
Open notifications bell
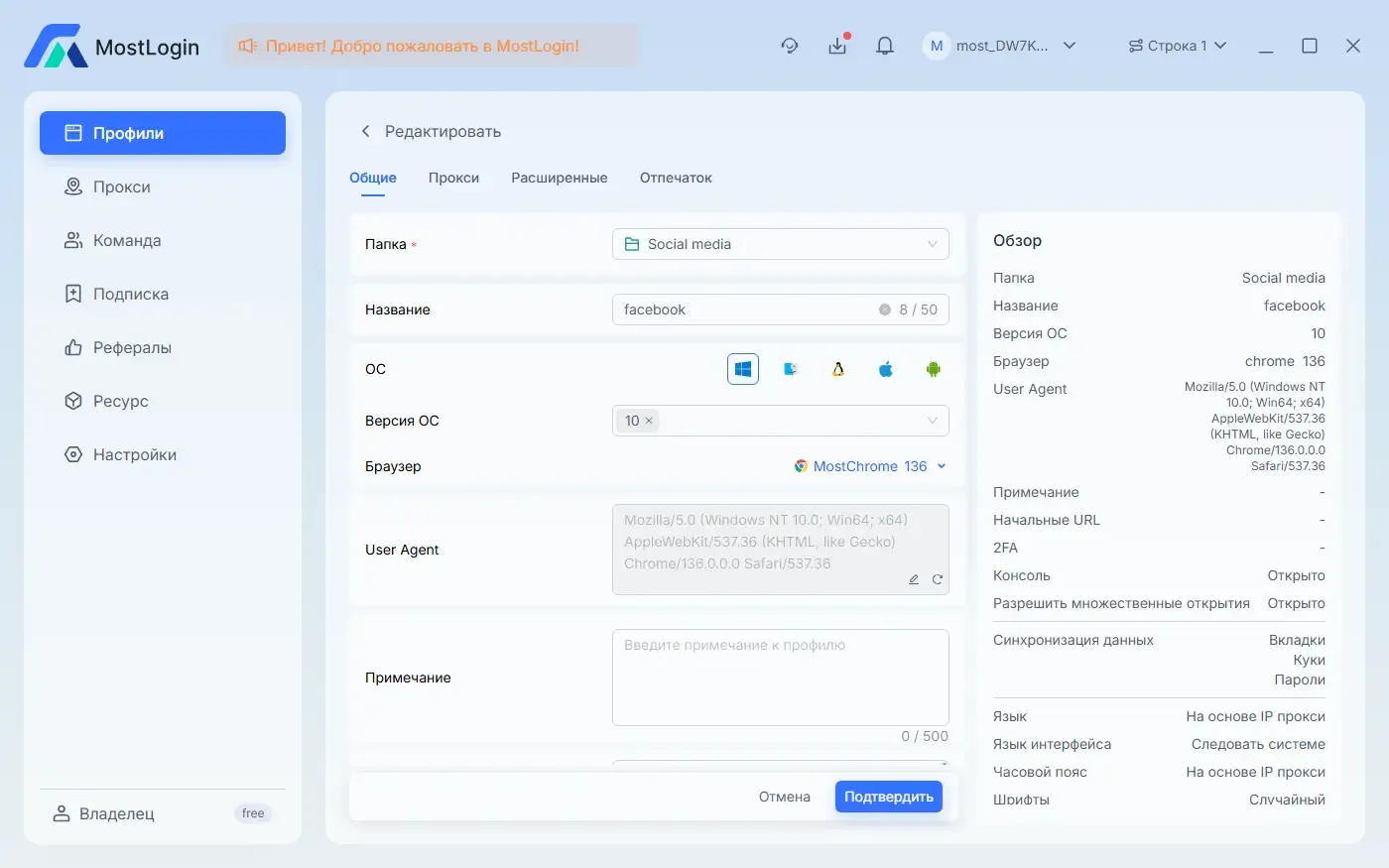coord(885,46)
